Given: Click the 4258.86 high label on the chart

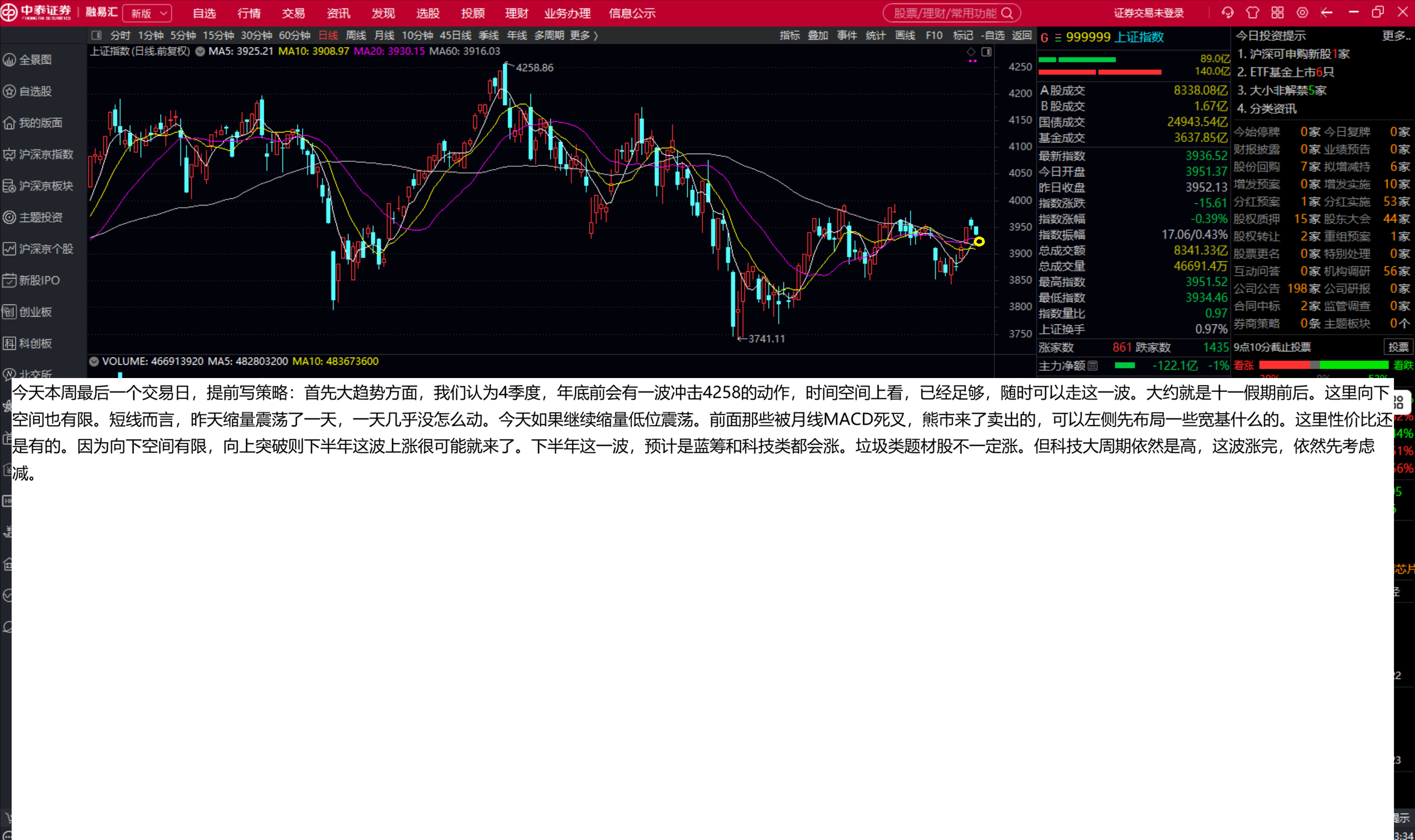Looking at the screenshot, I should (x=534, y=67).
